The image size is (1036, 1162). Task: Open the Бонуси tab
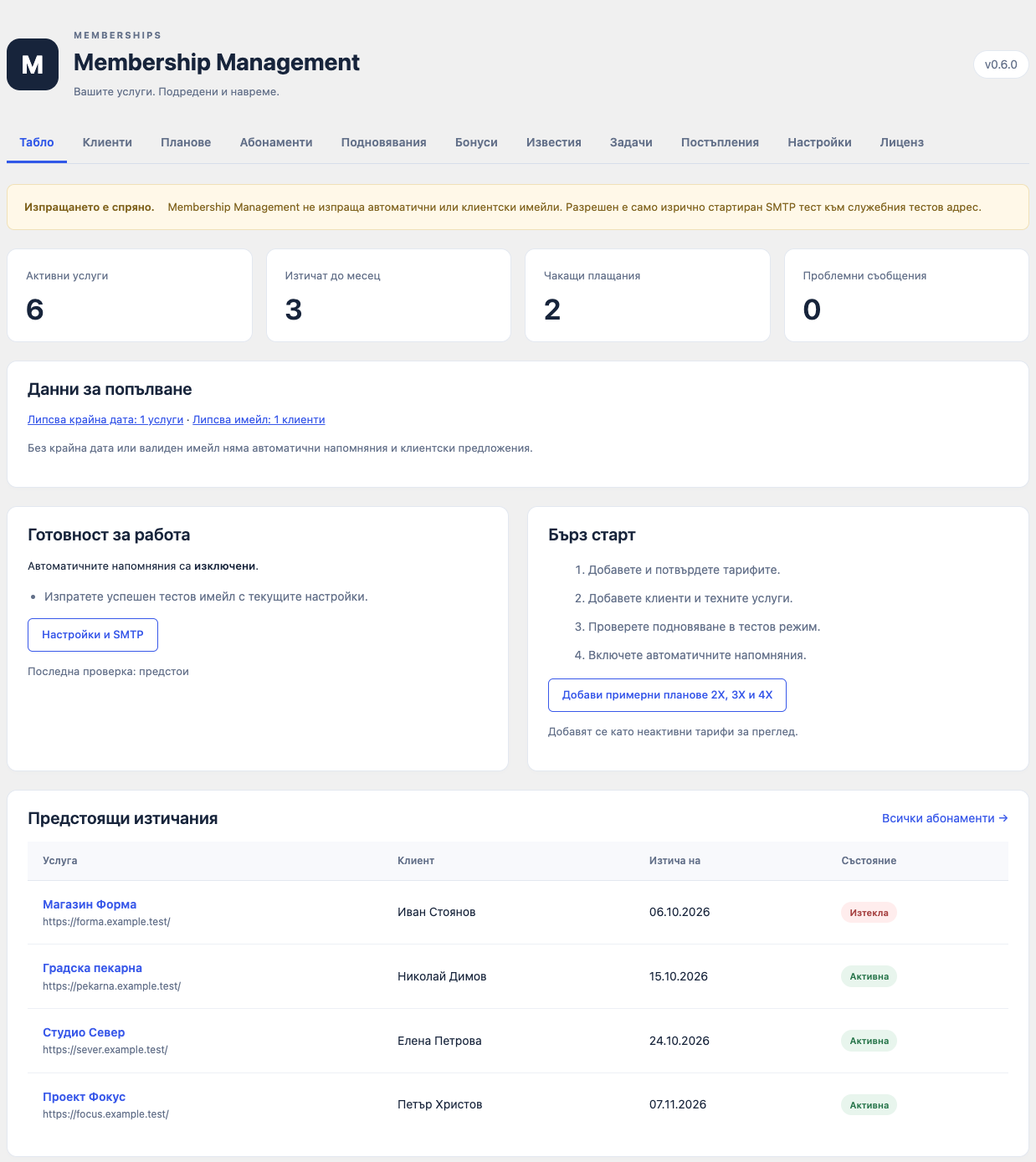(476, 142)
